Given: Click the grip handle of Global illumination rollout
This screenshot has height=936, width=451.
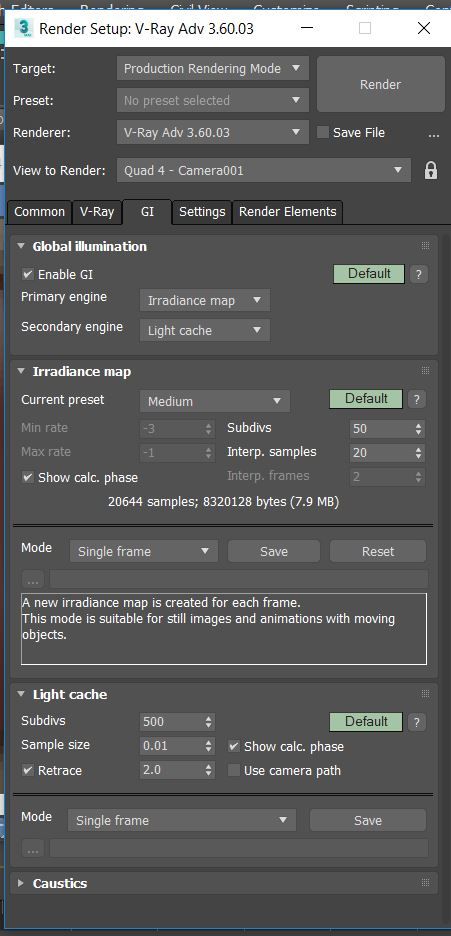Looking at the screenshot, I should tap(425, 246).
